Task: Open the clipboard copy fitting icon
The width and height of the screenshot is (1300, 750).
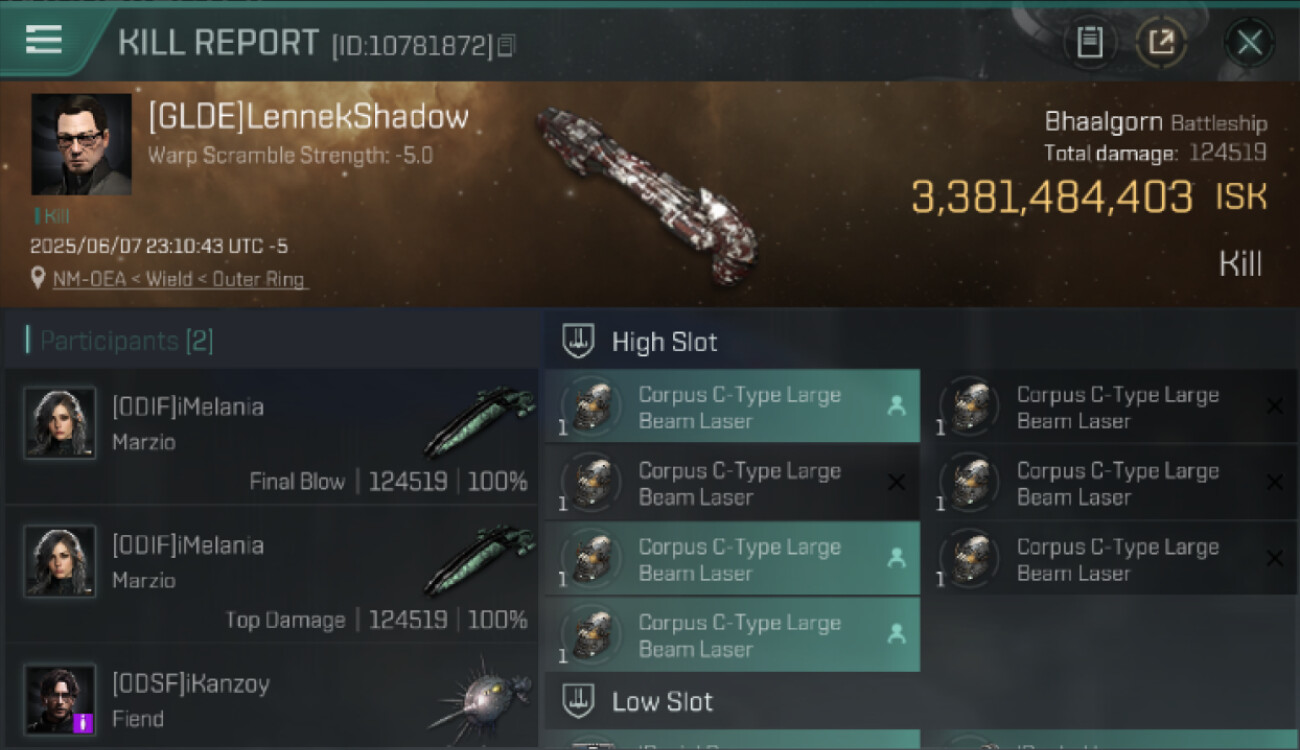Action: (1089, 42)
